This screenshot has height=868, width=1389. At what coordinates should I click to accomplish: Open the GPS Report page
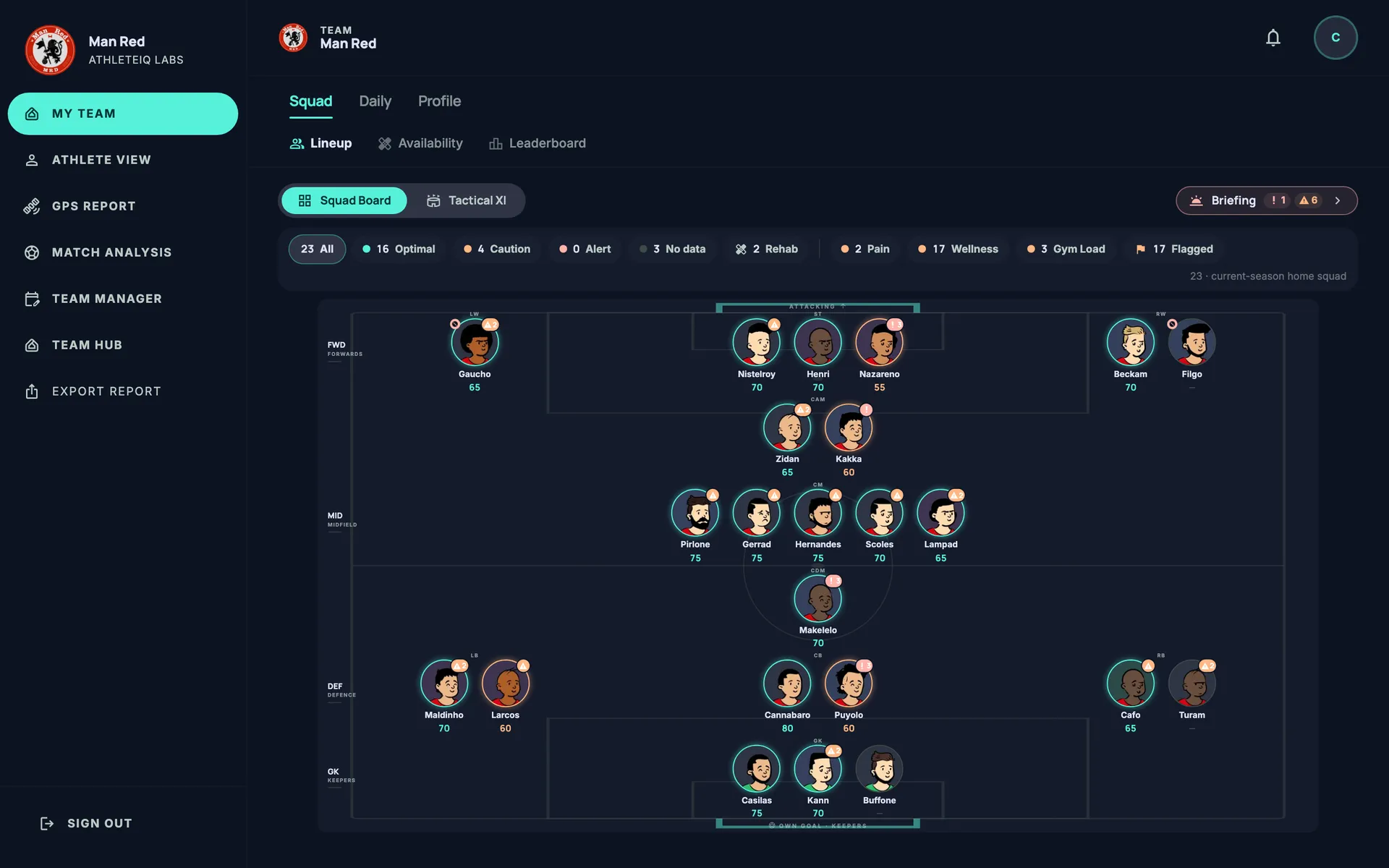click(123, 206)
